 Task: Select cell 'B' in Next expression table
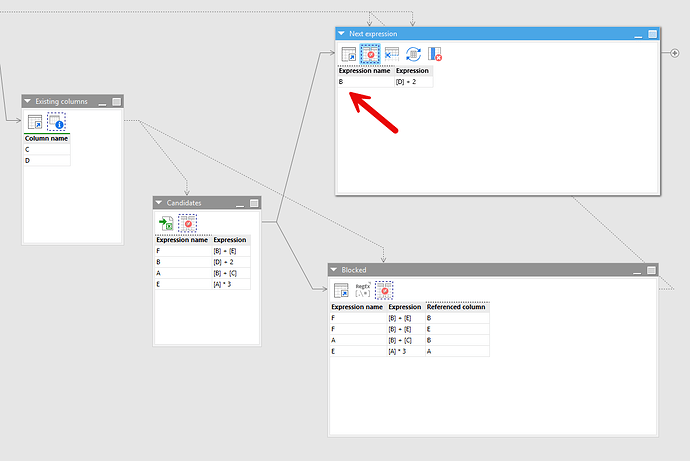point(365,81)
